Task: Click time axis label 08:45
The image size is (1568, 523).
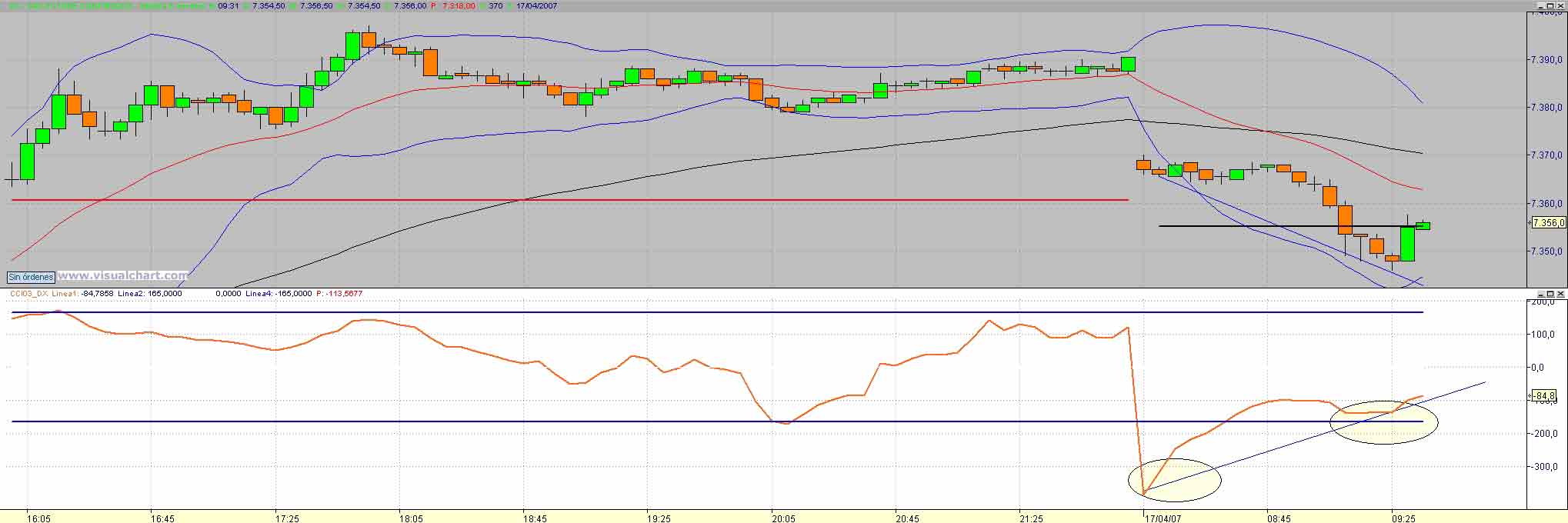Action: [x=1279, y=518]
